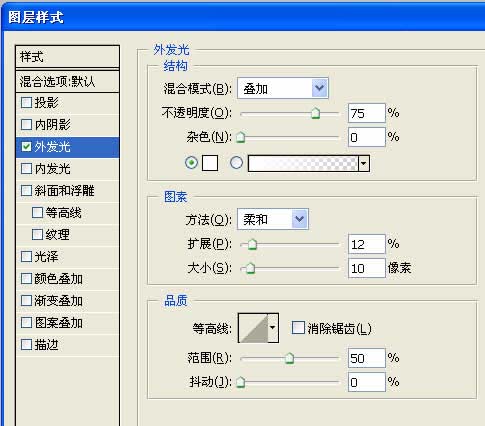The width and height of the screenshot is (485, 426).
Task: Select the 颜色叠加 row label
Action: (58, 279)
